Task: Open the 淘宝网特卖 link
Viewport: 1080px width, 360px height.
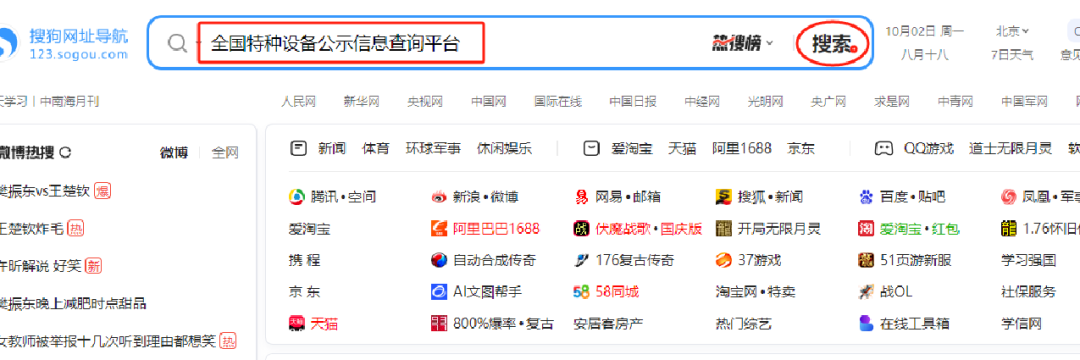Action: point(756,292)
